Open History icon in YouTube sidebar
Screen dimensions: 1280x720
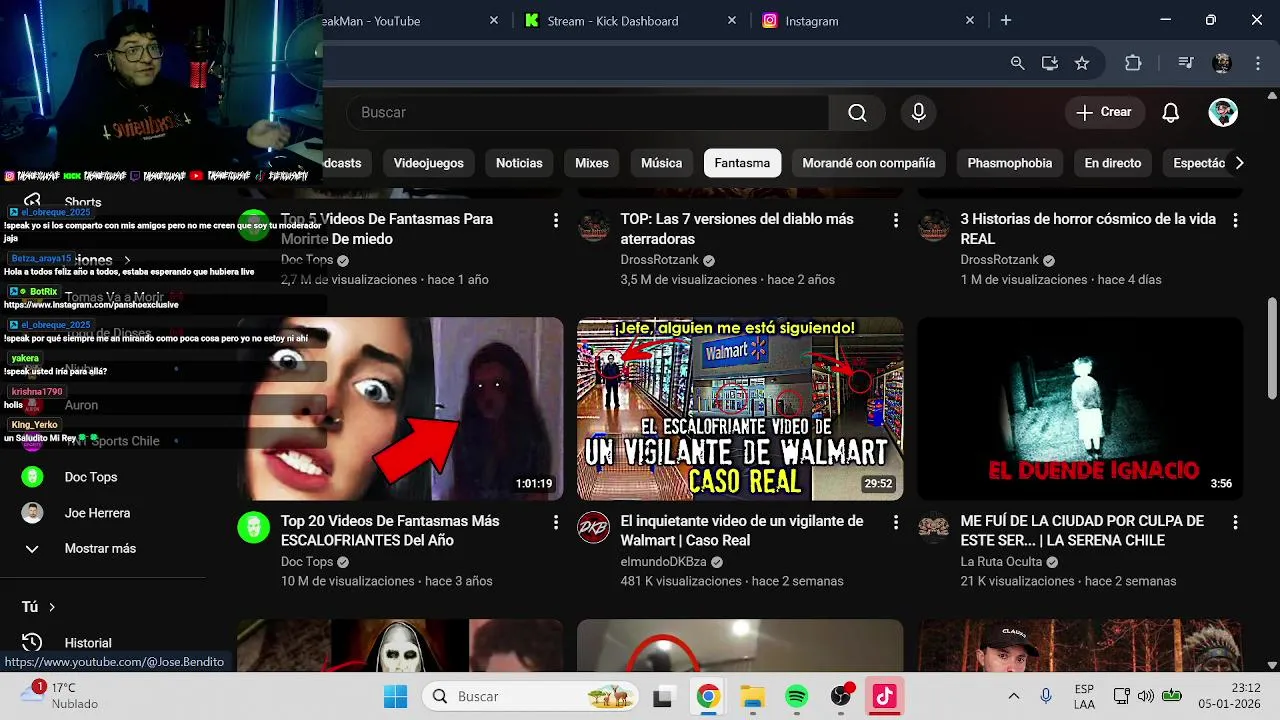[32, 643]
